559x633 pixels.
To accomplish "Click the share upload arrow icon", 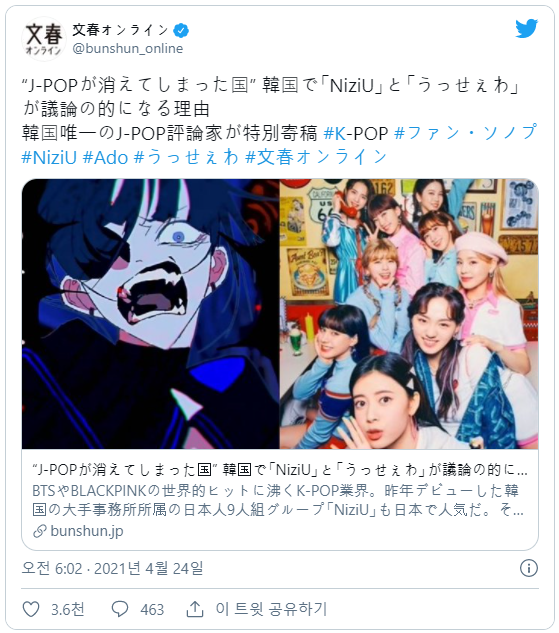I will coord(195,609).
